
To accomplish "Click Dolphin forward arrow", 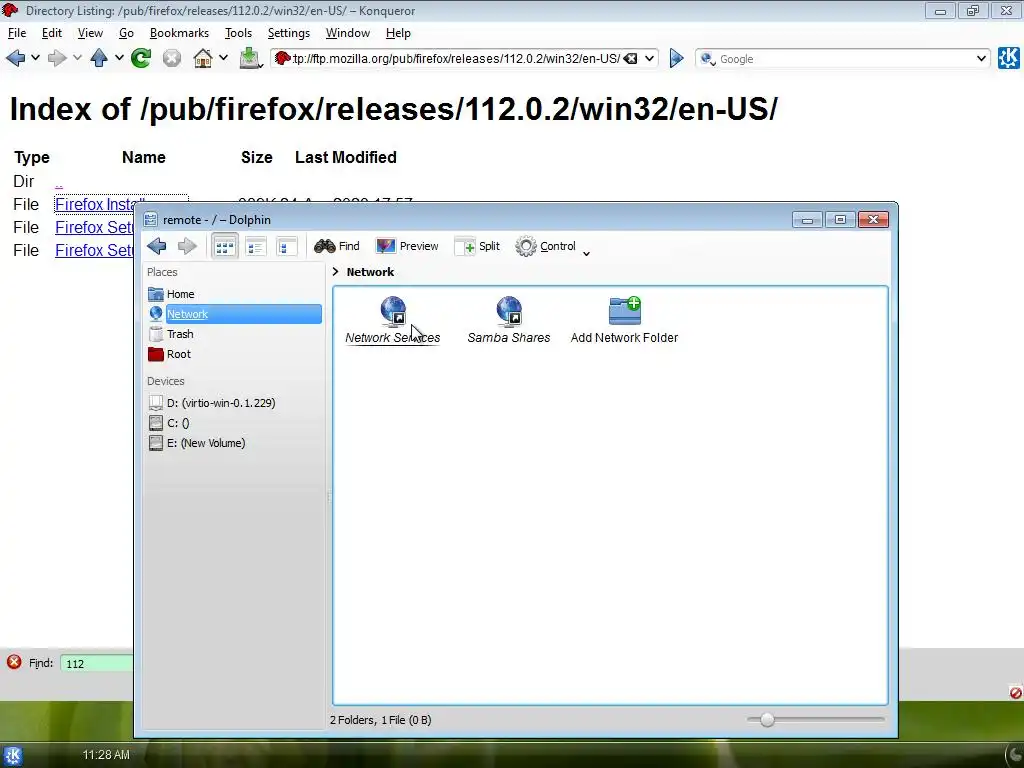I will click(x=187, y=246).
